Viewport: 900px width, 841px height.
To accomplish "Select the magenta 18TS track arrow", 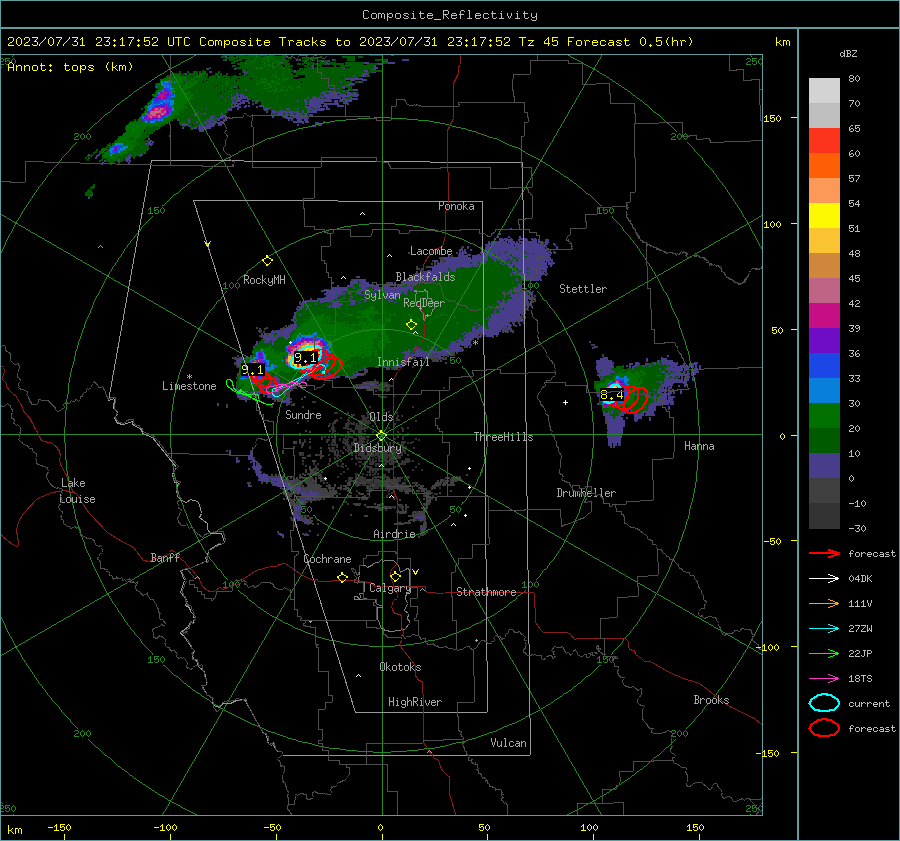I will click(x=824, y=679).
